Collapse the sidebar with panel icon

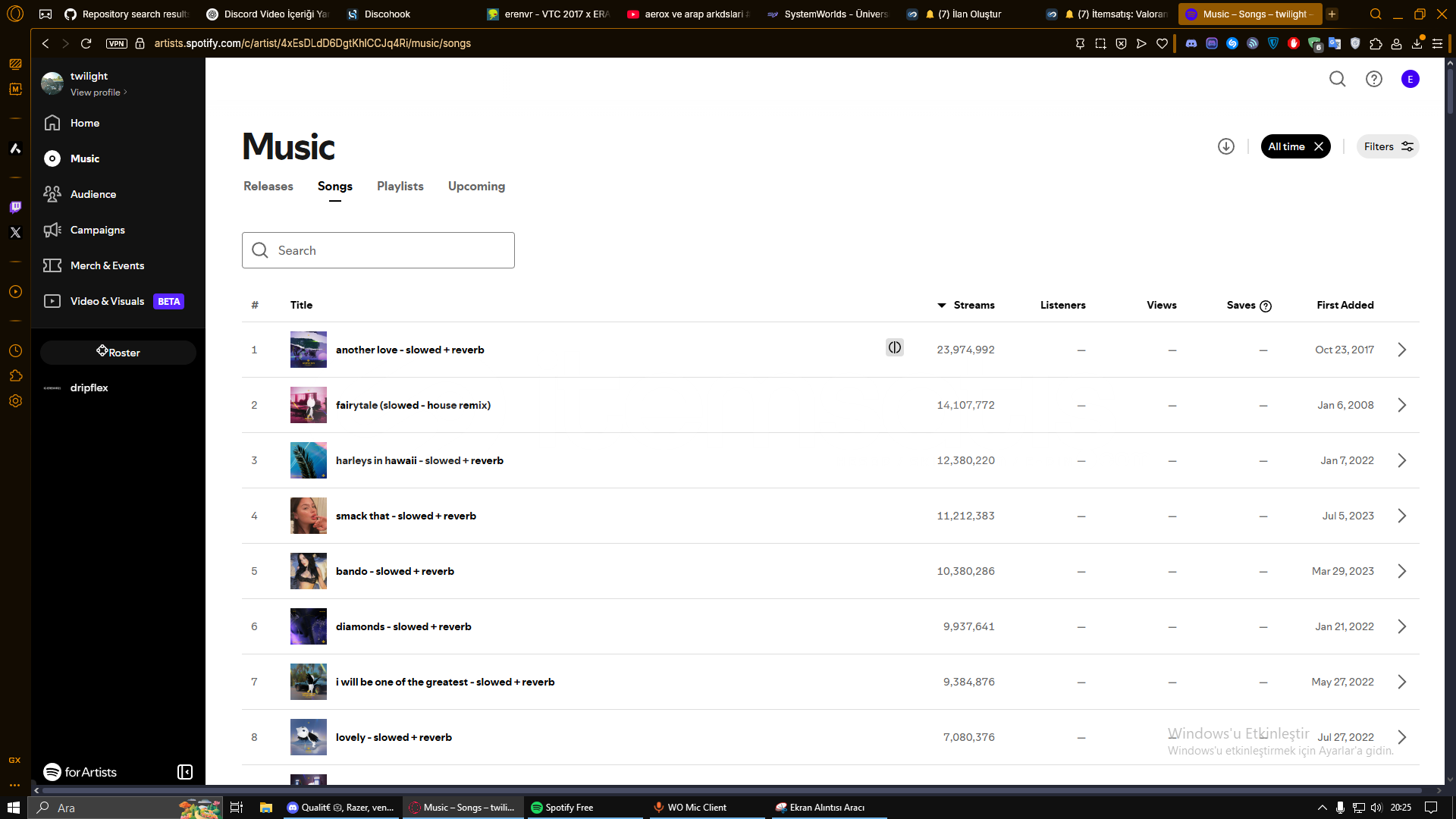point(185,772)
